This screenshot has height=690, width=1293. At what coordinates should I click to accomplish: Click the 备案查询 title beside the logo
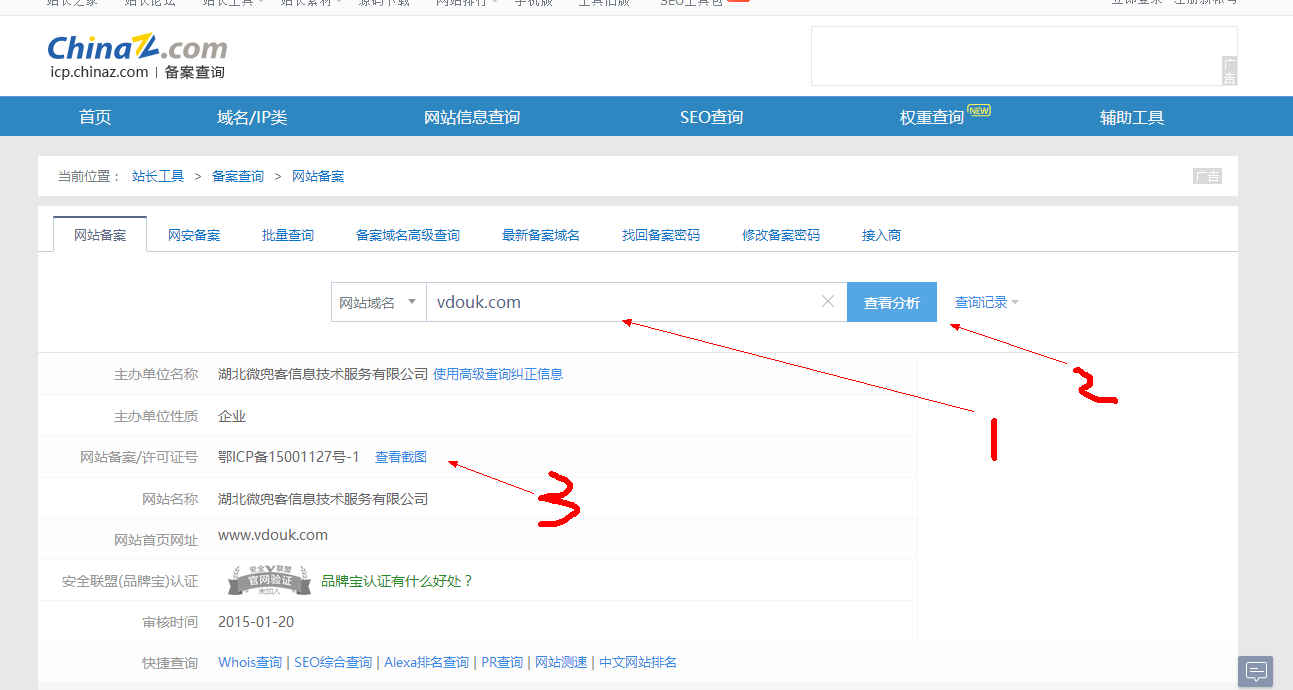tap(195, 72)
